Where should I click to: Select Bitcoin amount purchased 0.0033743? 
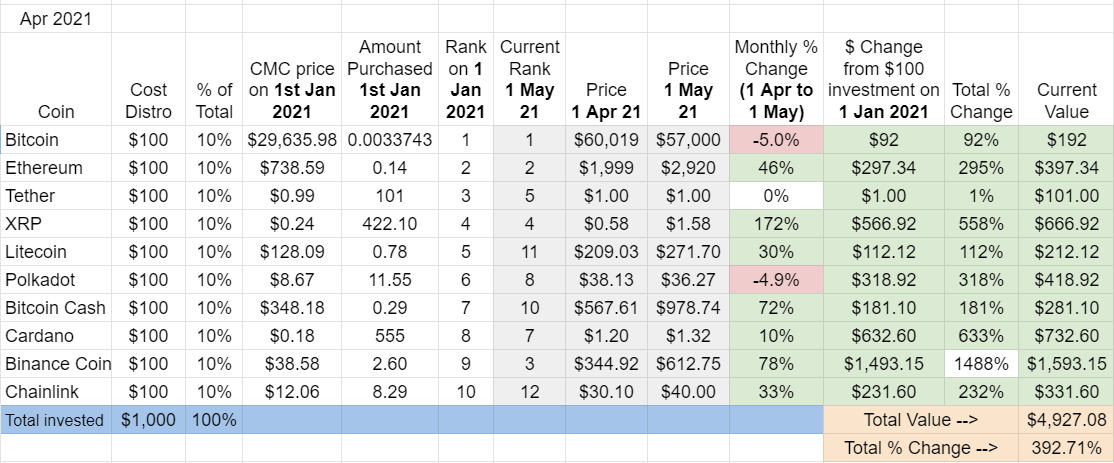pos(390,140)
